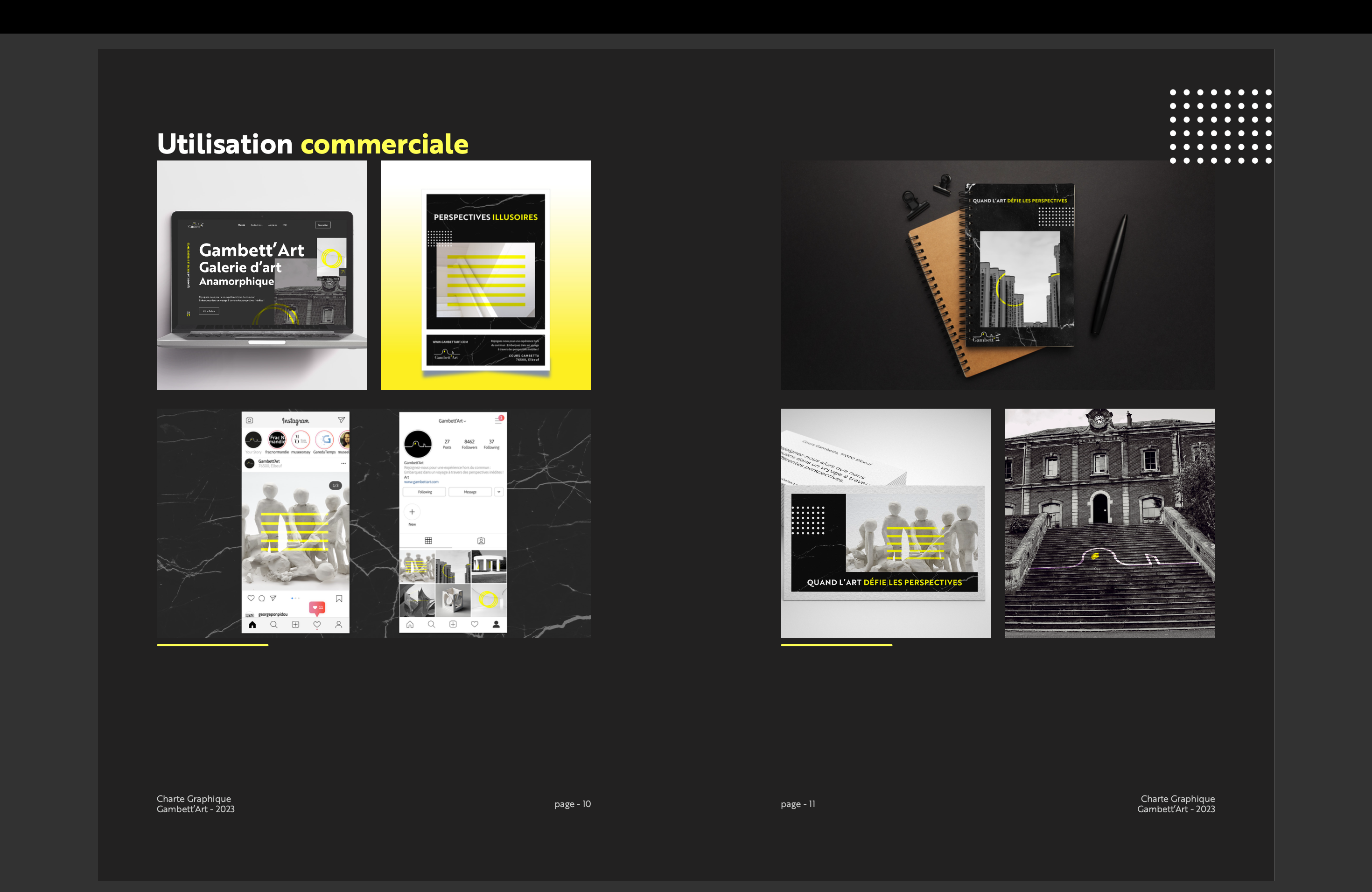1372x892 pixels.
Task: Open the yellow circle post thumbnail in grid
Action: pos(489,600)
